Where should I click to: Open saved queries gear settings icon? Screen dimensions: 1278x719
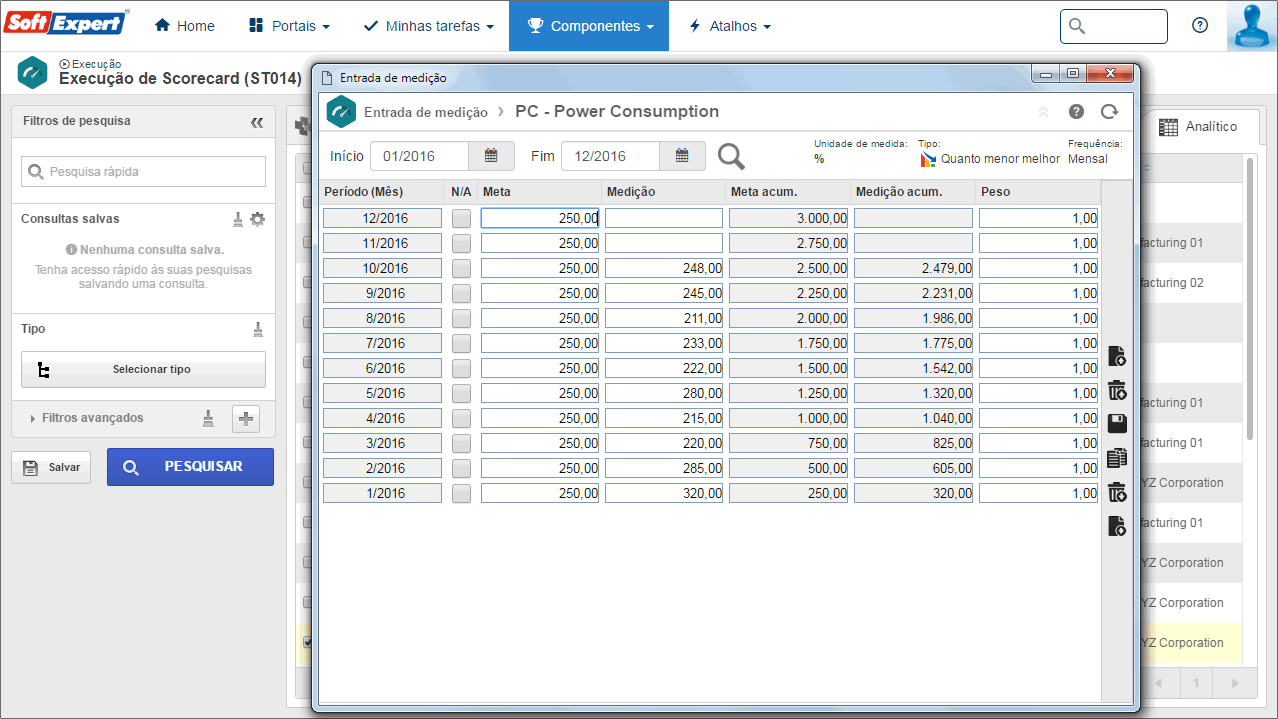257,219
